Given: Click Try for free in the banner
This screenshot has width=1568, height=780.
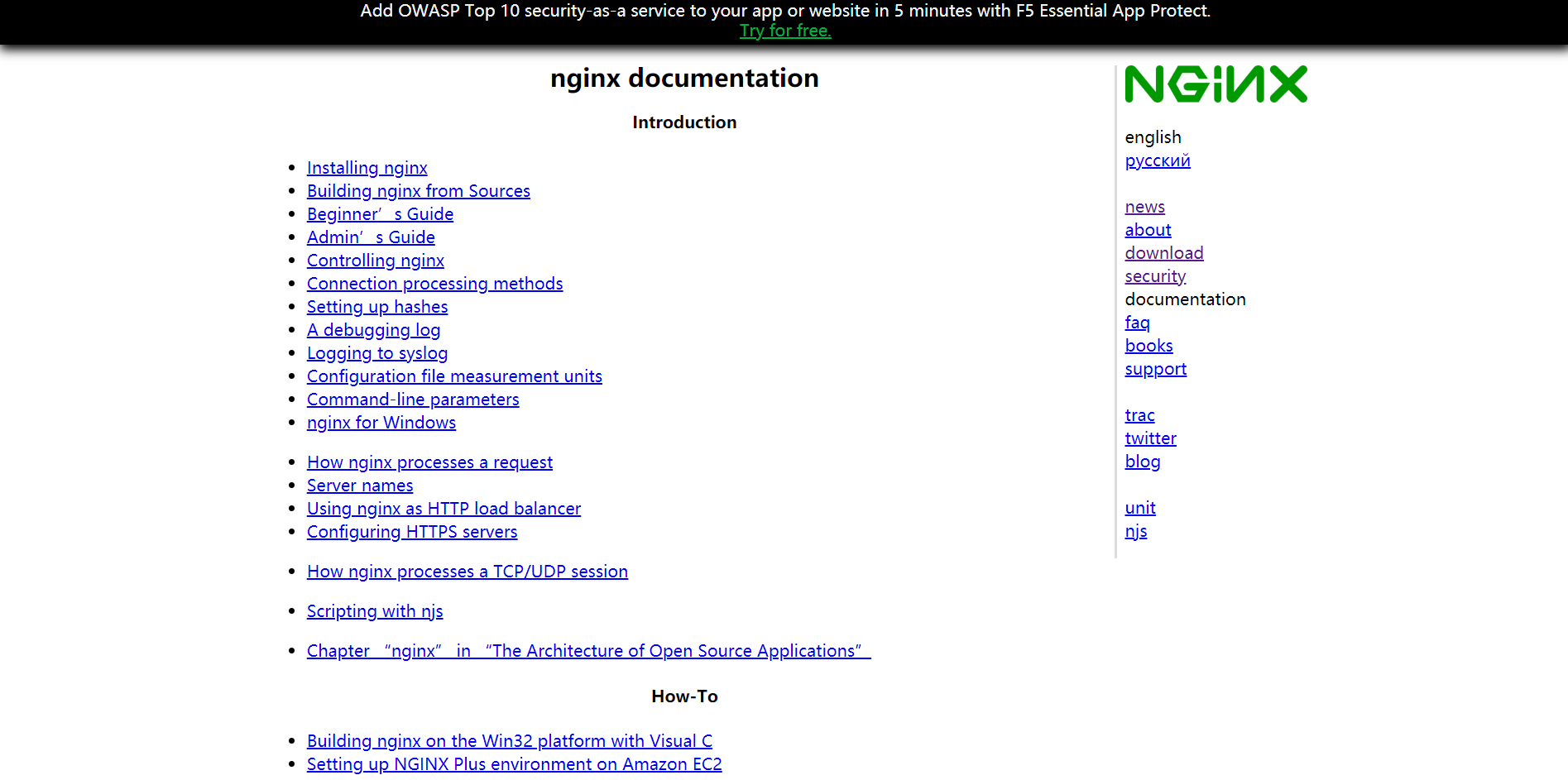Looking at the screenshot, I should pos(784,31).
